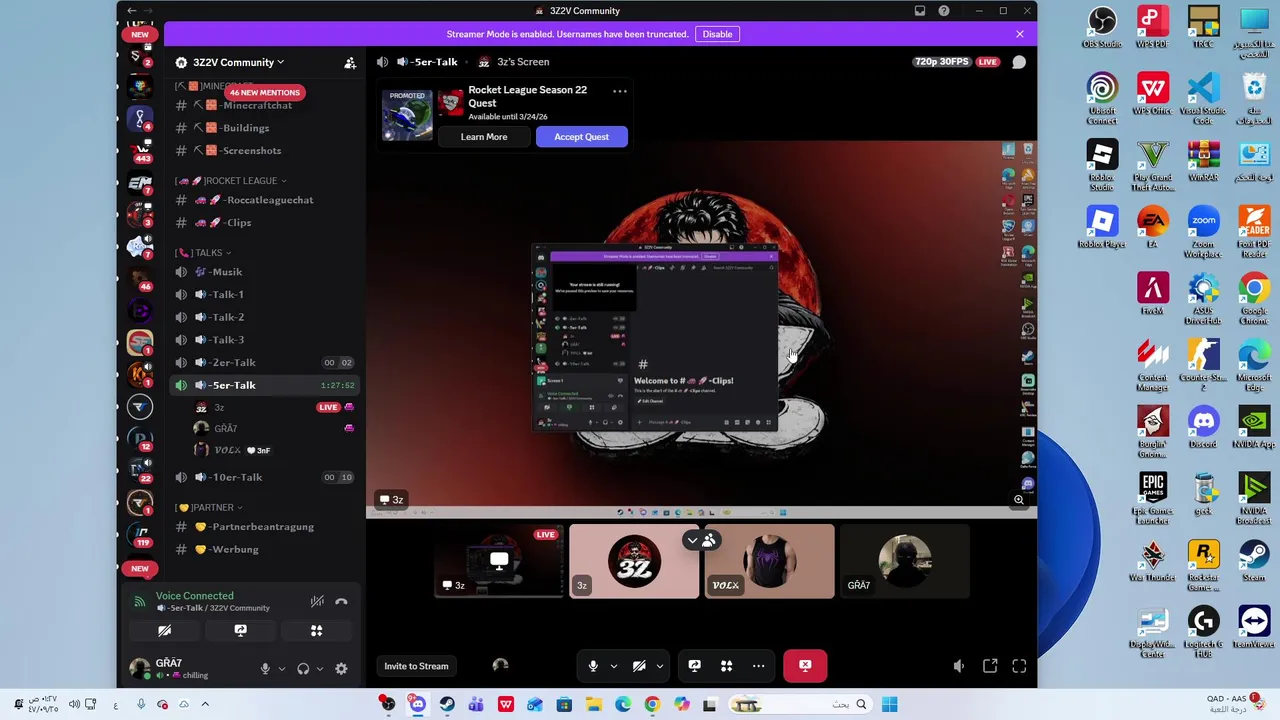The height and width of the screenshot is (720, 1280).
Task: Open the -Minecraftchat text channel
Action: point(264,105)
